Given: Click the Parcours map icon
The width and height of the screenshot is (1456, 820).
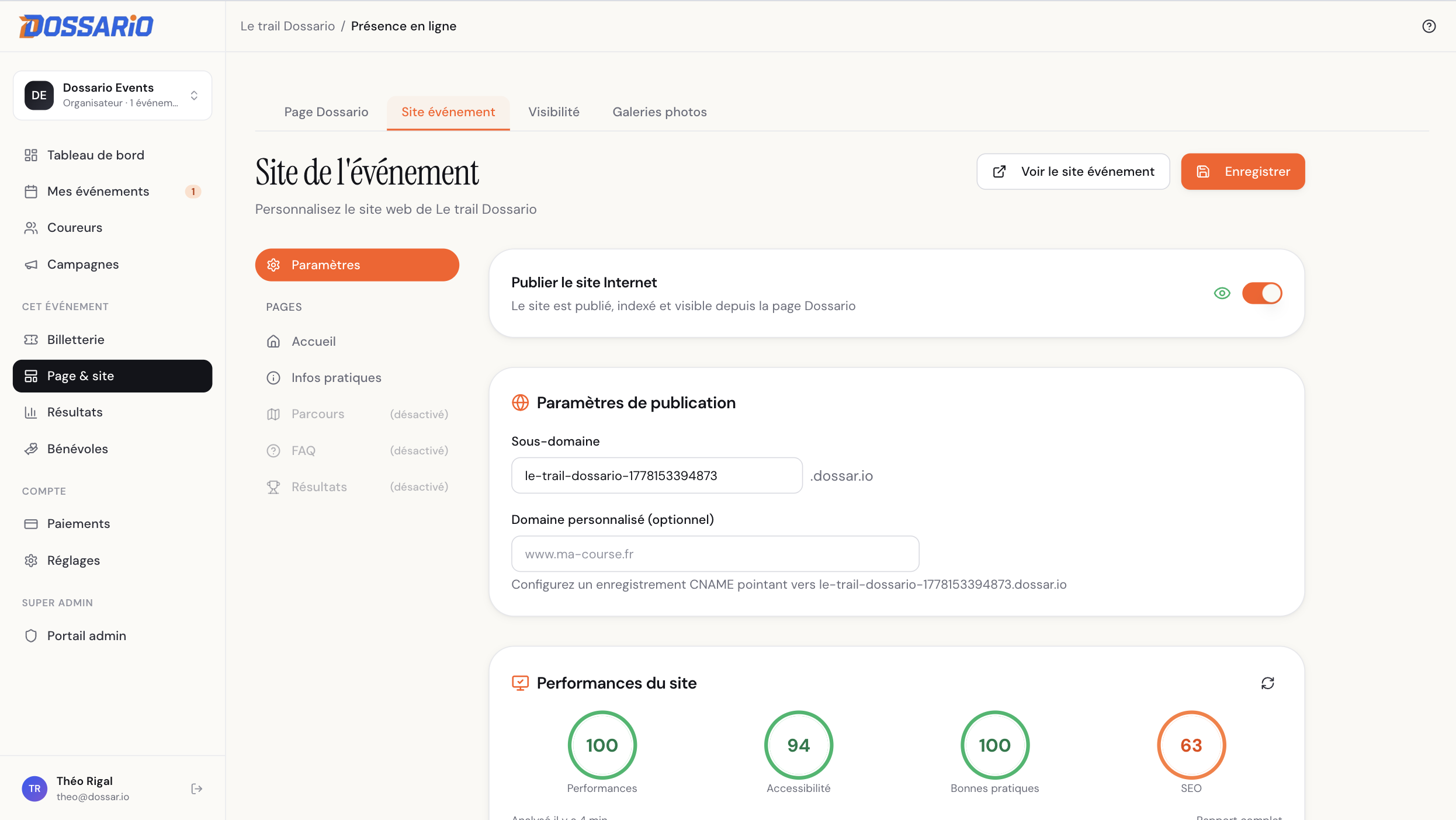Looking at the screenshot, I should (x=273, y=414).
